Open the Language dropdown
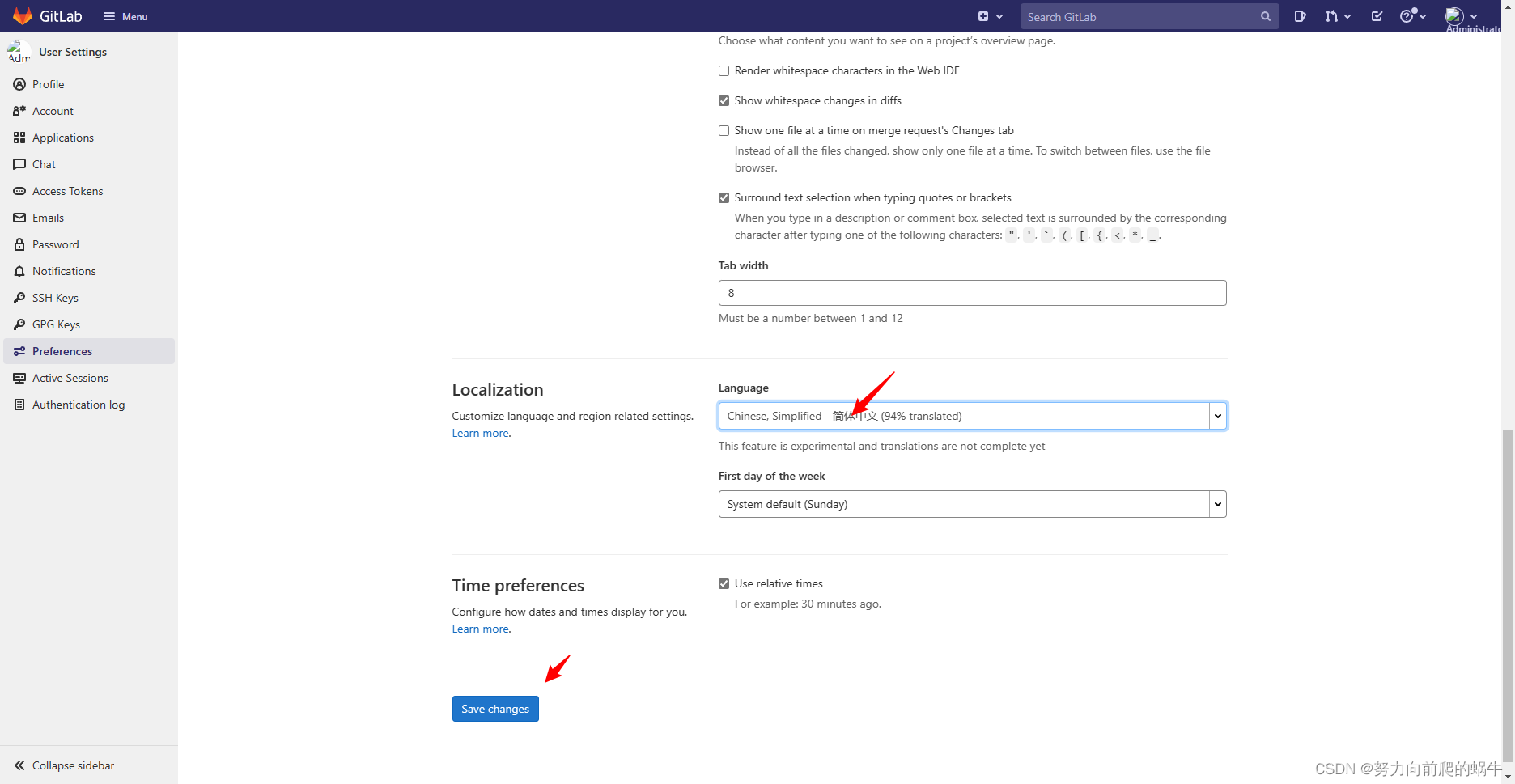 pyautogui.click(x=972, y=416)
